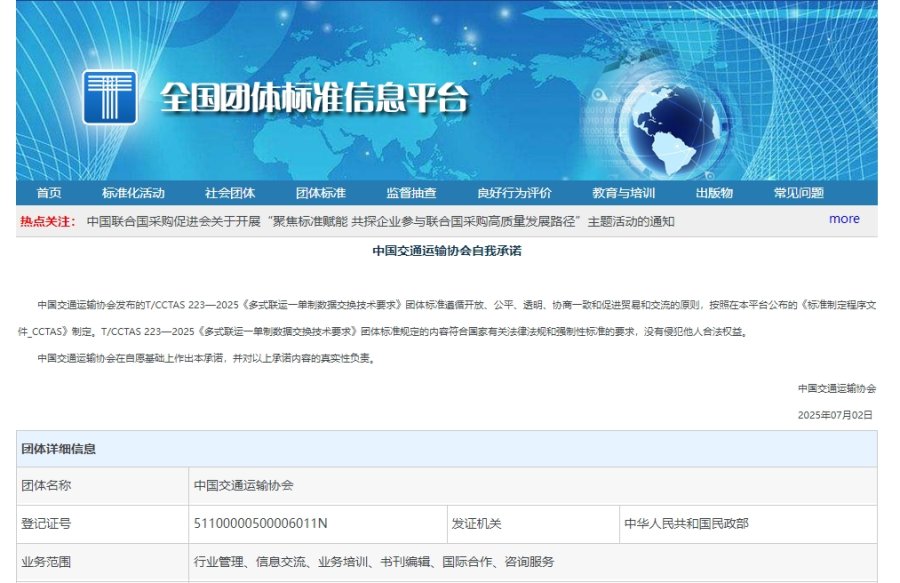Open the 教育与培训 menu item
The image size is (900, 583).
pyautogui.click(x=623, y=193)
